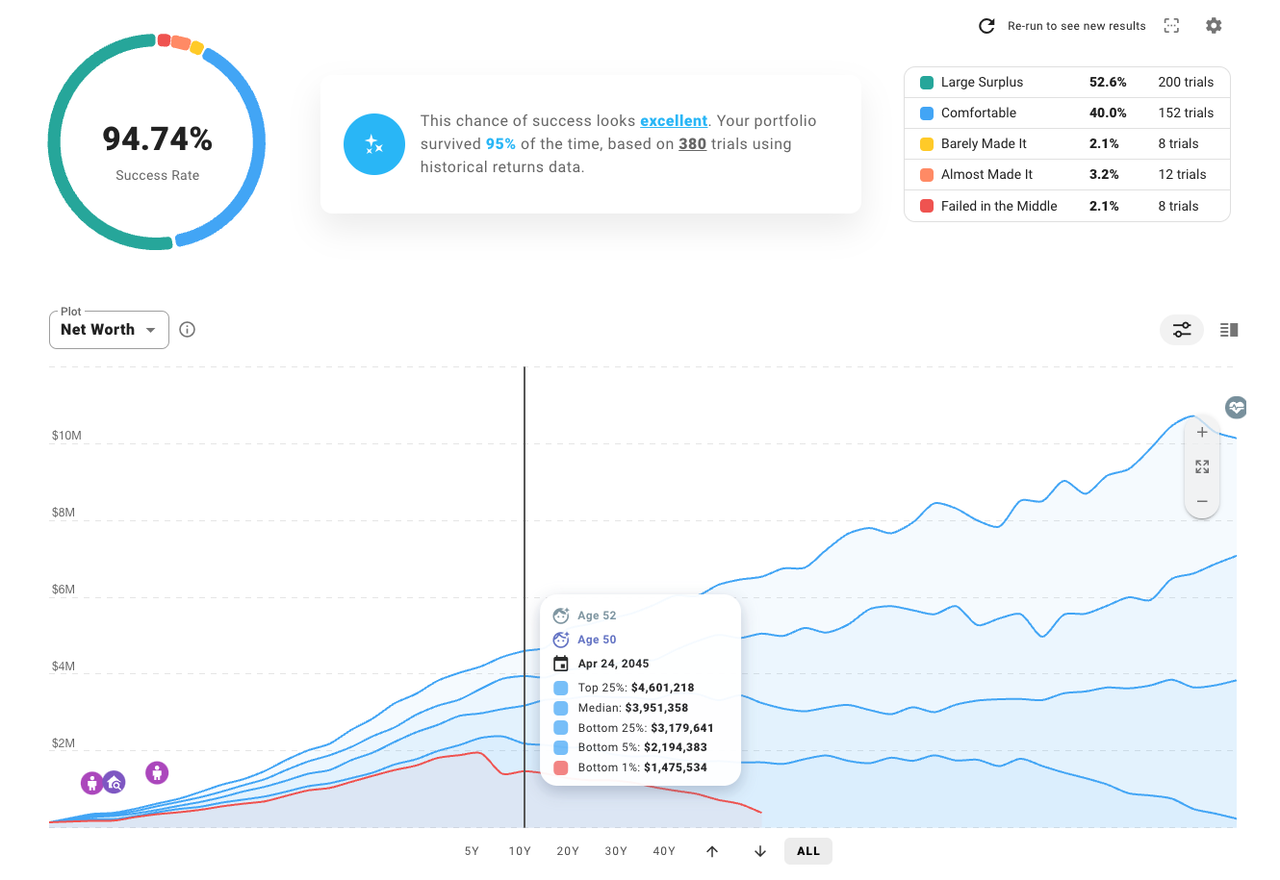The image size is (1280, 880).
Task: Open the Net Worth plot dropdown
Action: coord(108,329)
